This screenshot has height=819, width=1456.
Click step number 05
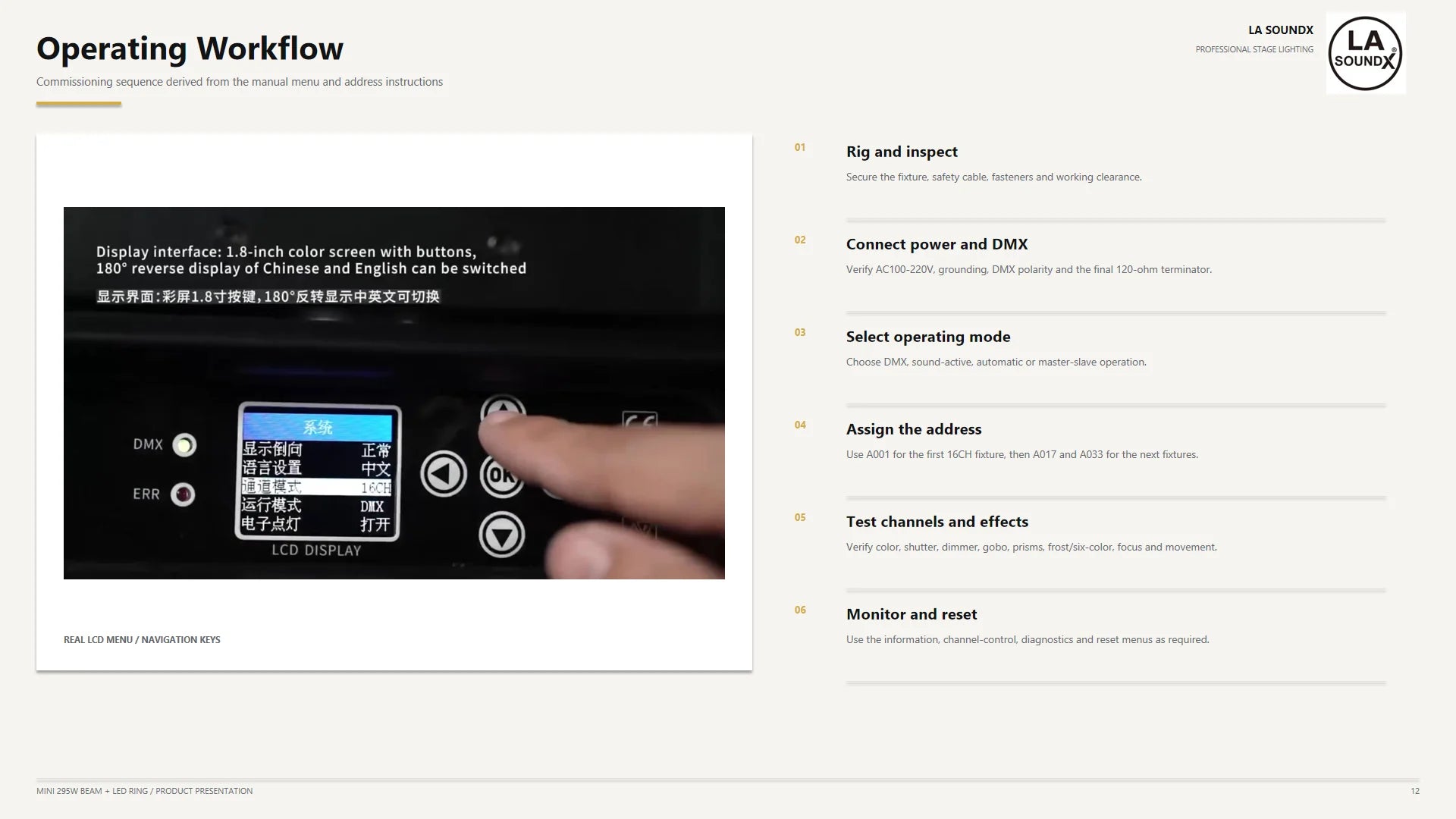tap(800, 517)
